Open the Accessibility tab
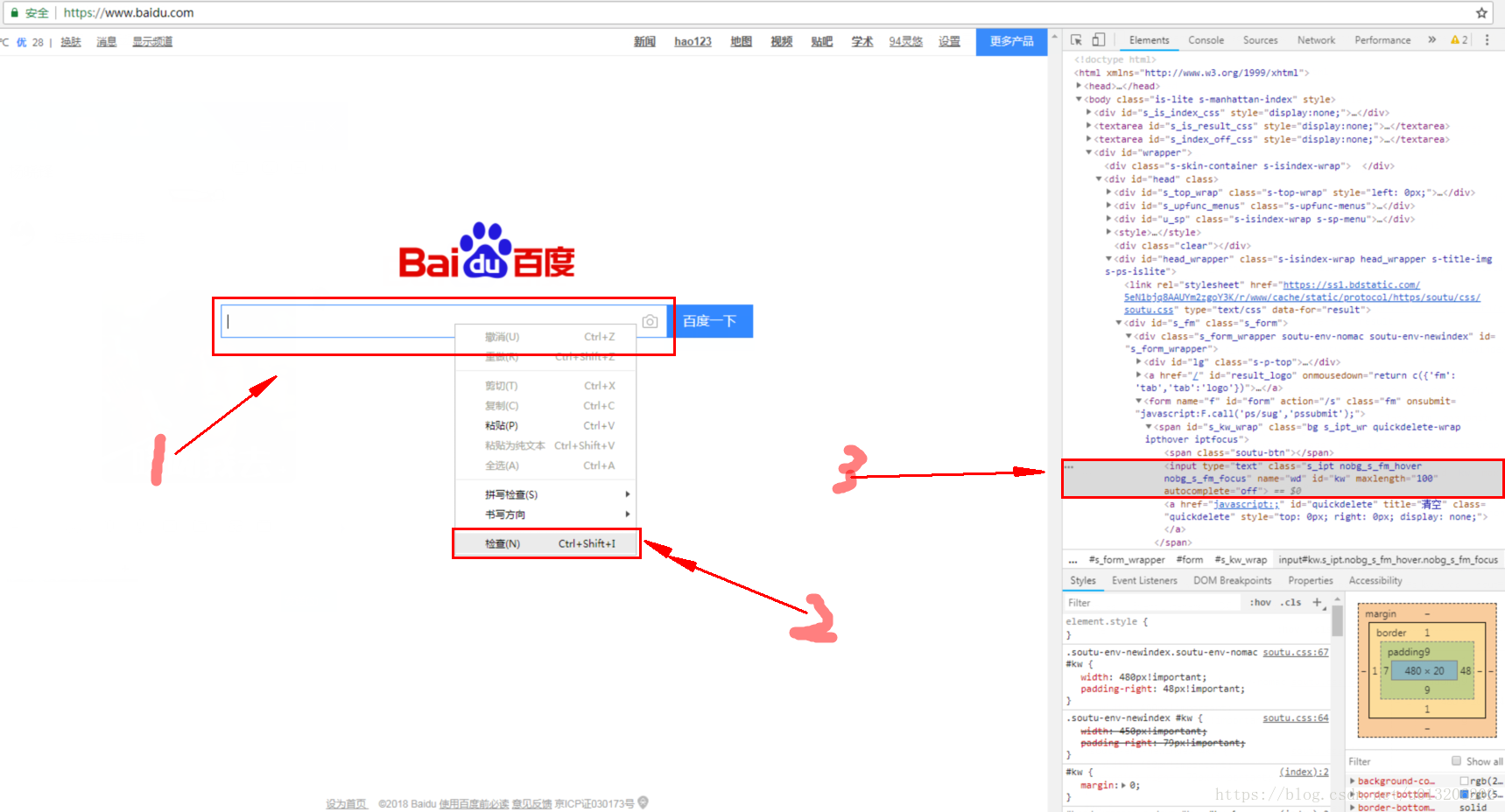 click(1375, 580)
